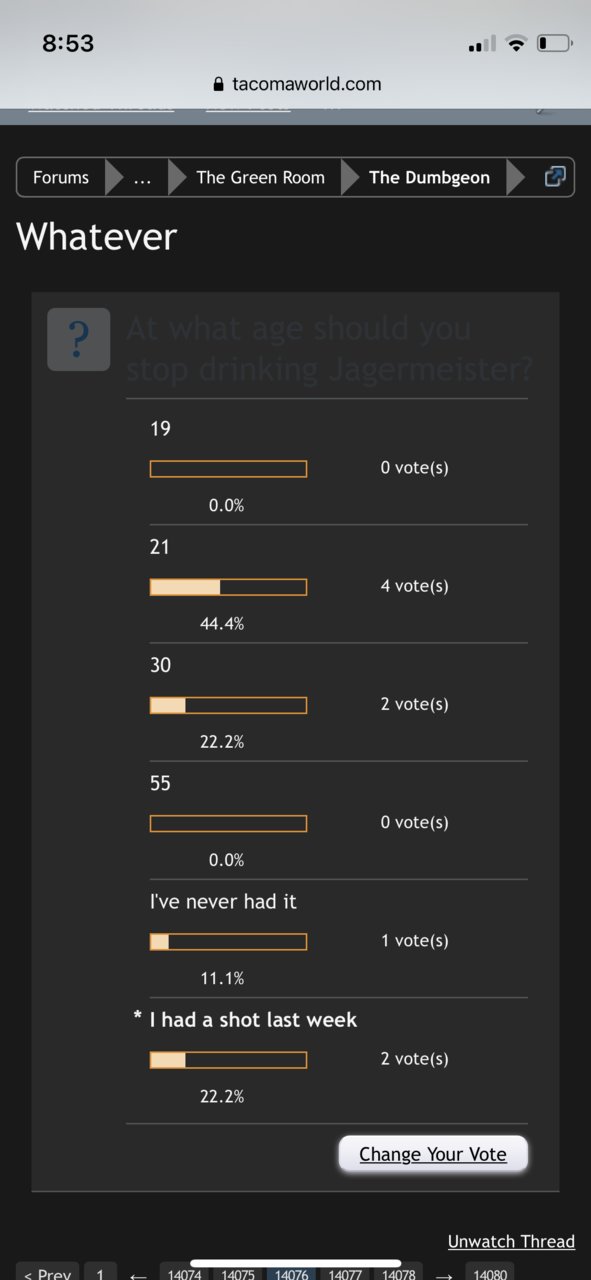Open The Green Room breadcrumb
Viewport: 591px width, 1280px height.
click(260, 177)
